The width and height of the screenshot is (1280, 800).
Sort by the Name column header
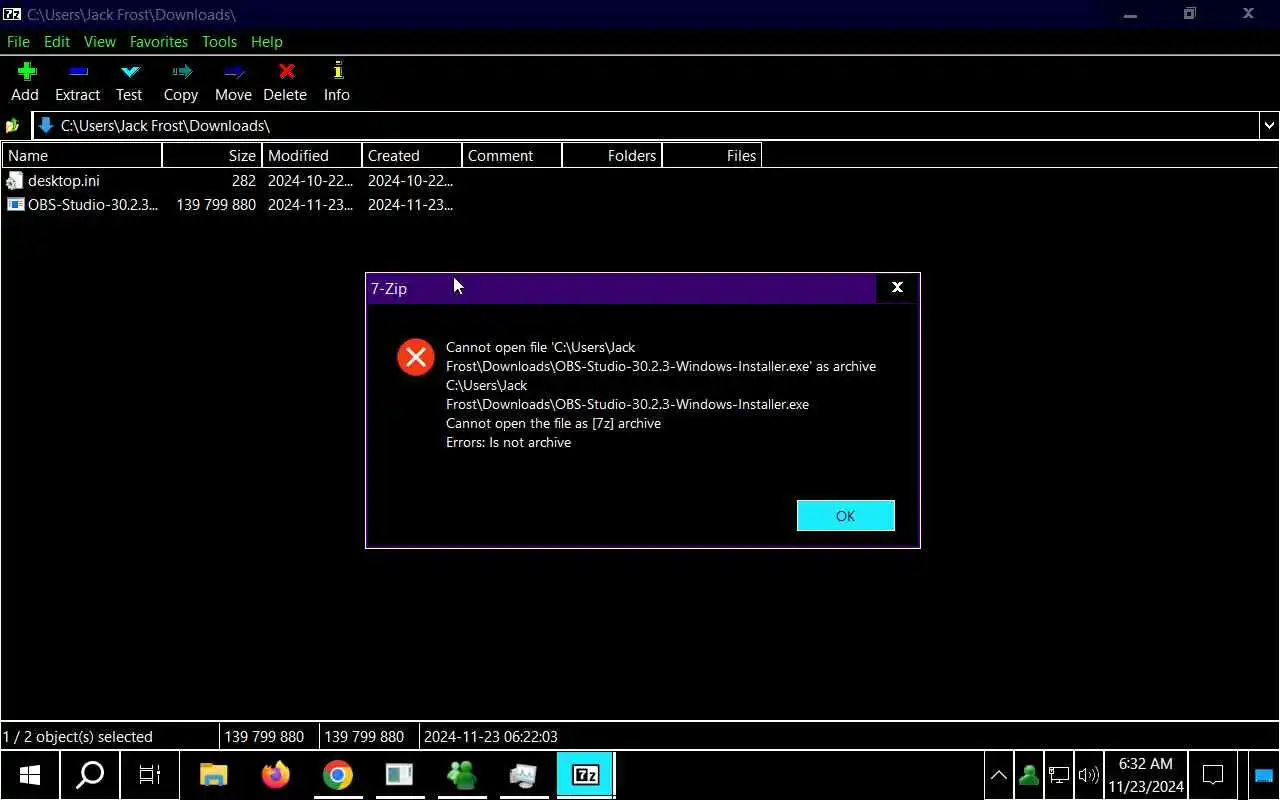coord(82,155)
